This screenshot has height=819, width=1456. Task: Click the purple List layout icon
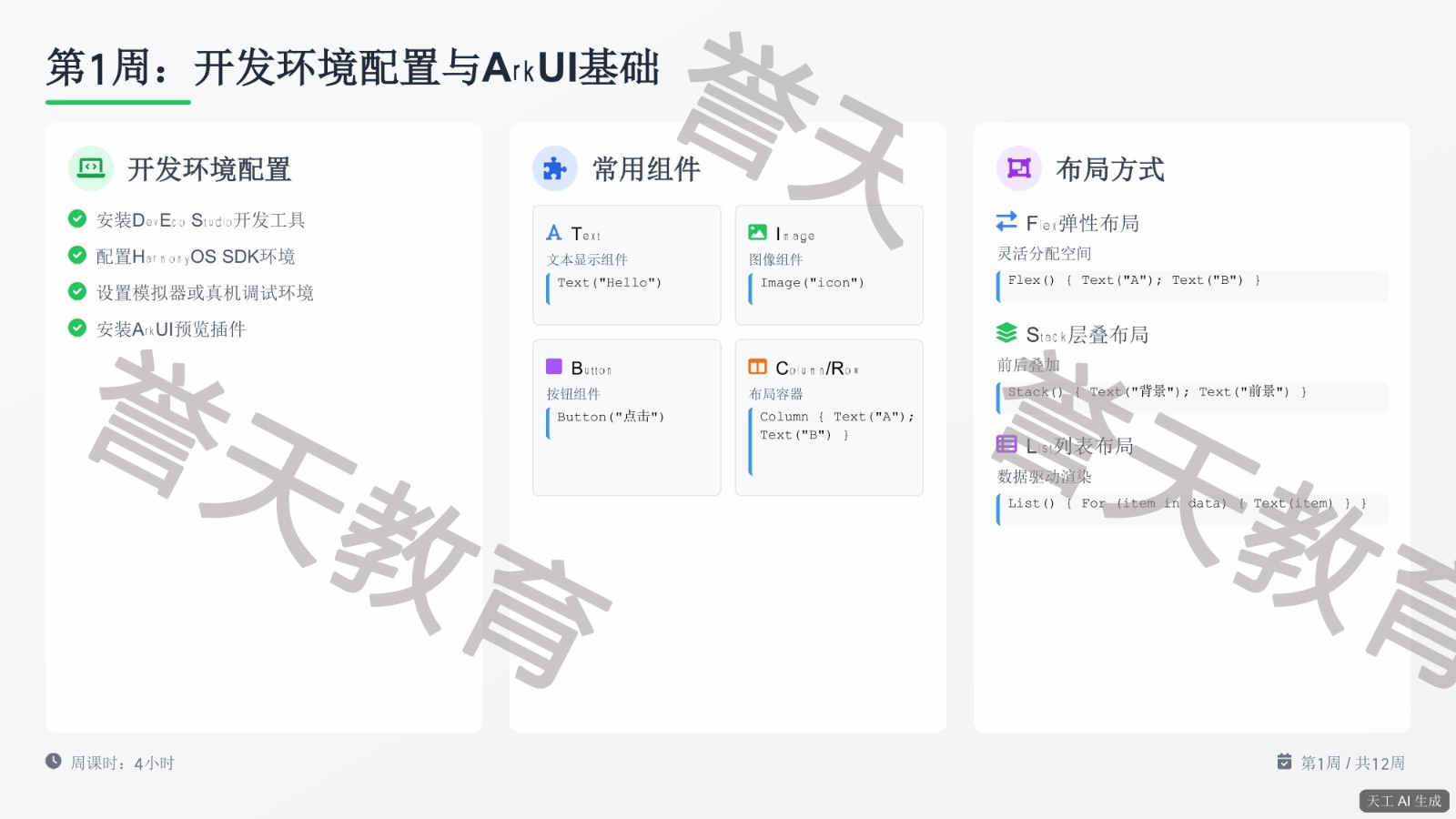[x=1006, y=444]
